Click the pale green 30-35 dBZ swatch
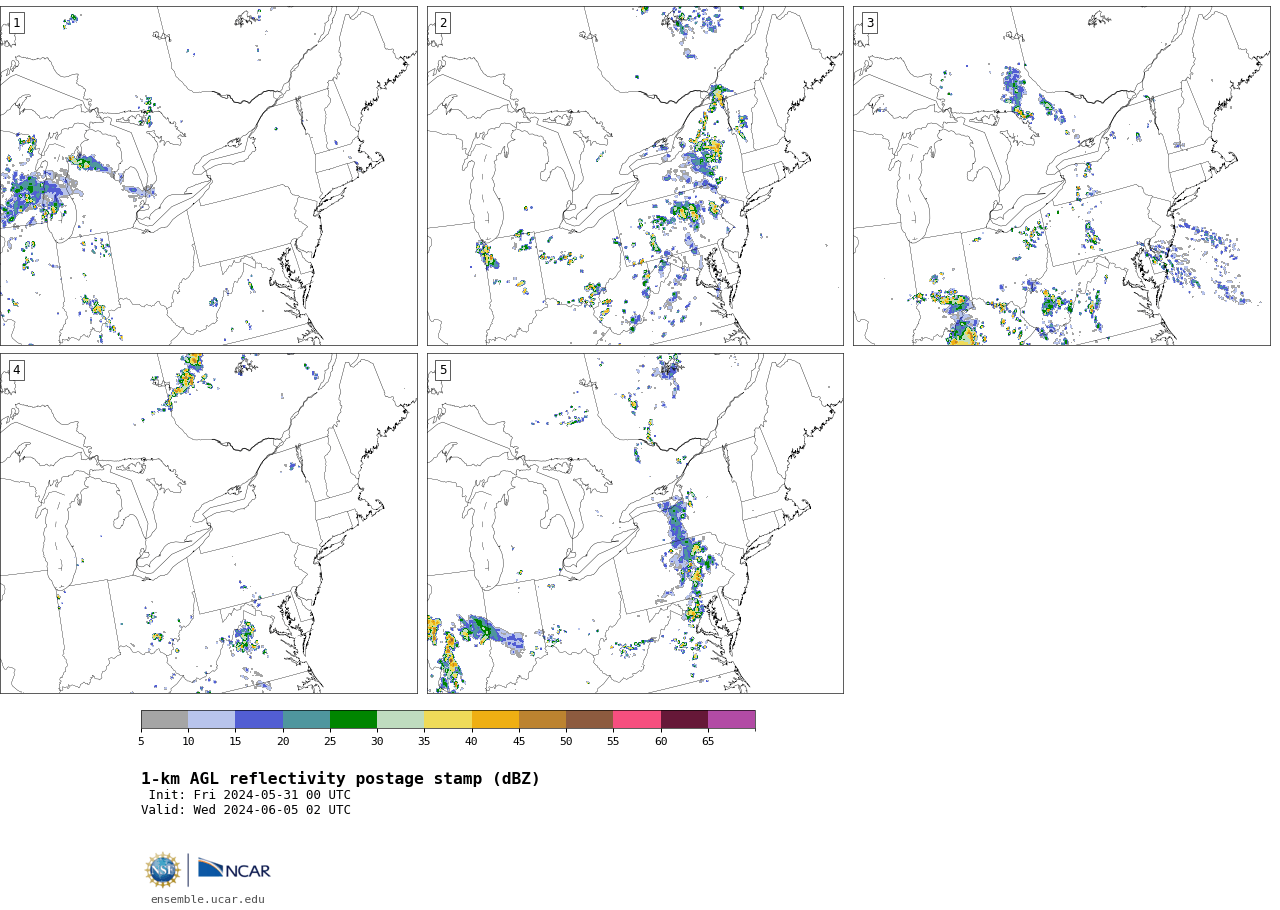This screenshot has width=1280, height=910. point(400,720)
